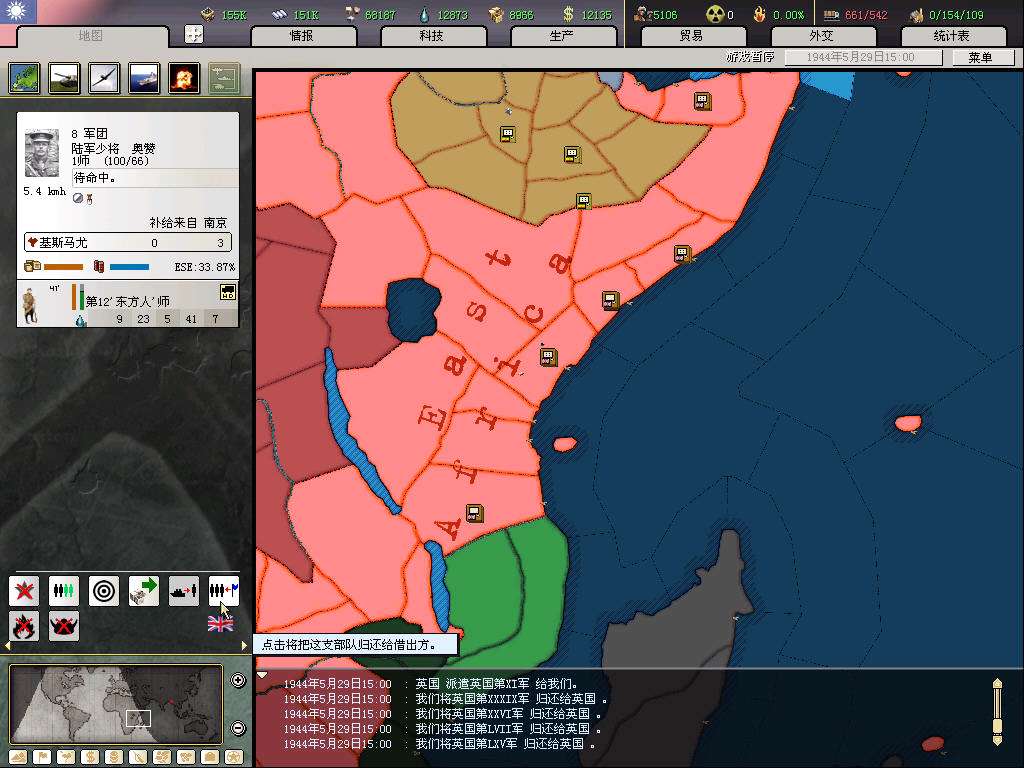
Task: Select the naval warship icon
Action: coord(144,78)
